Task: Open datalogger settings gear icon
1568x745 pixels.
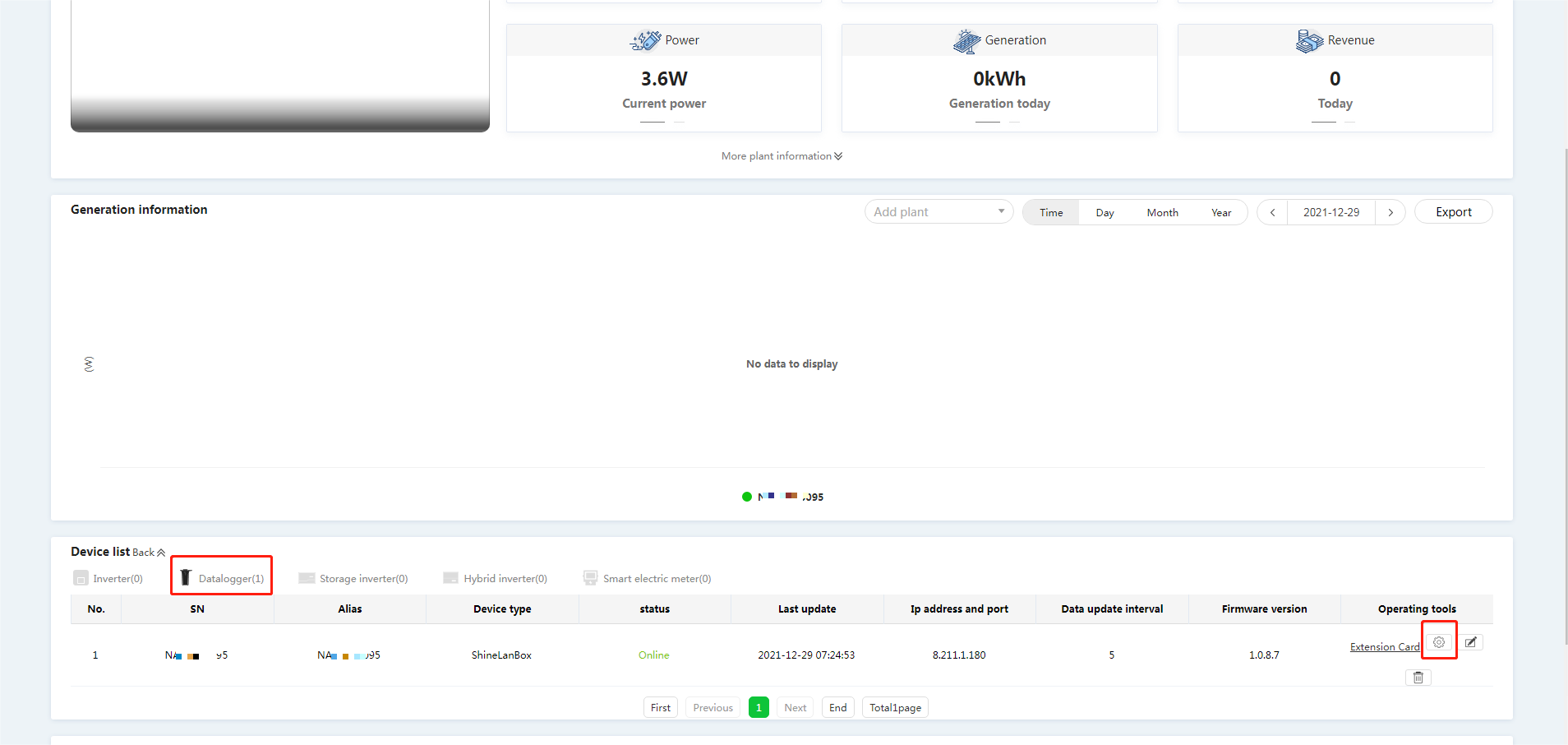Action: click(x=1439, y=642)
